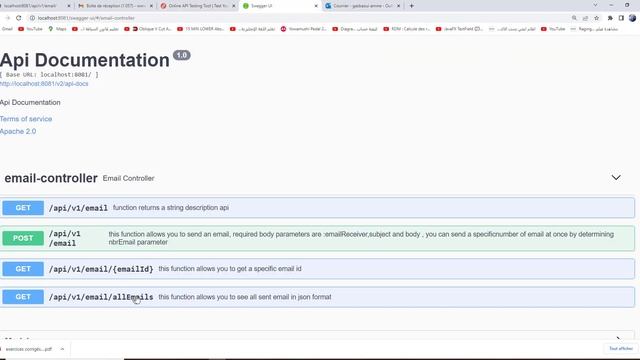Open the Extensions puzzle icon

pyautogui.click(x=610, y=18)
